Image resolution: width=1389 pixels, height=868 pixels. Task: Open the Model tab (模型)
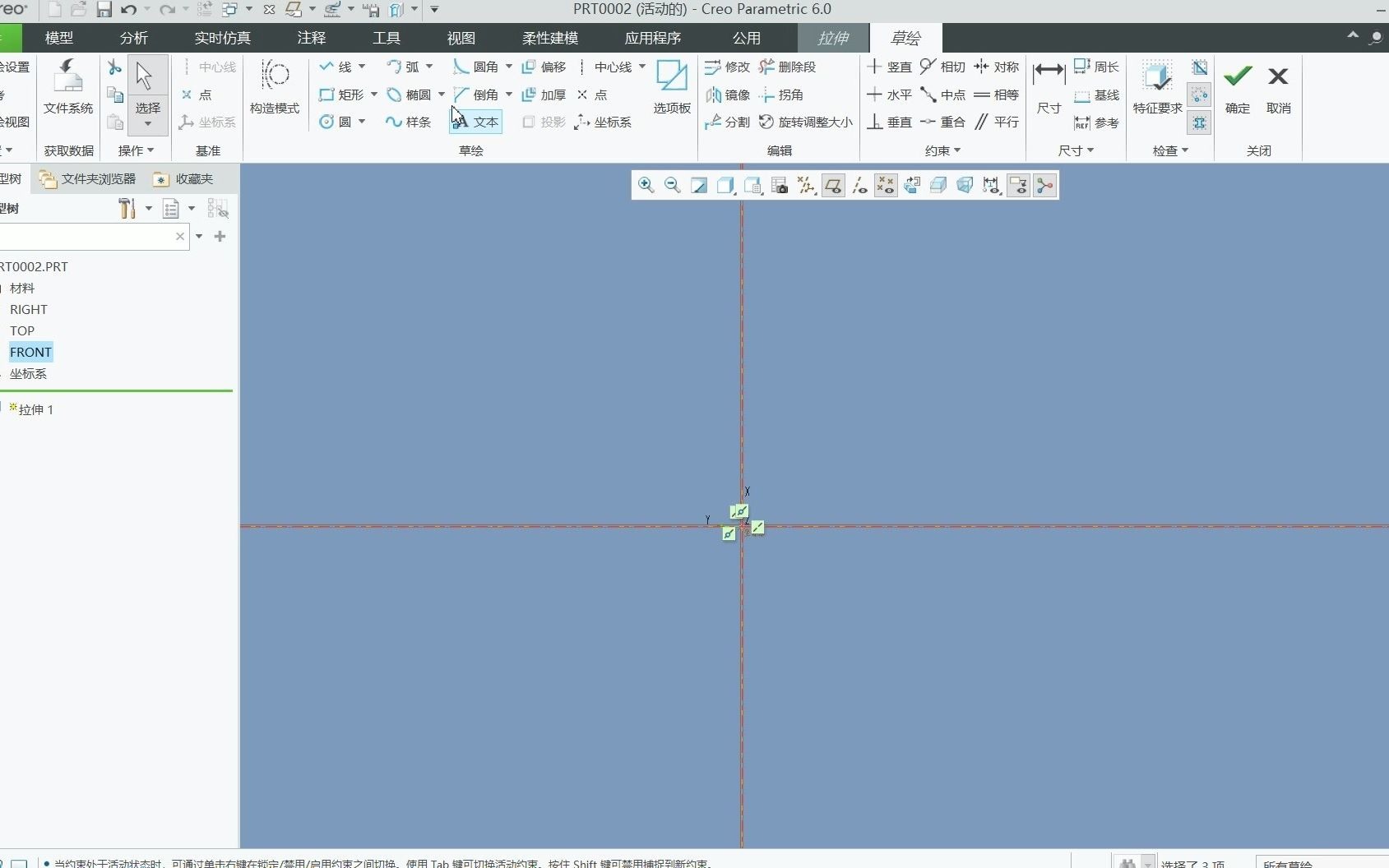point(59,38)
